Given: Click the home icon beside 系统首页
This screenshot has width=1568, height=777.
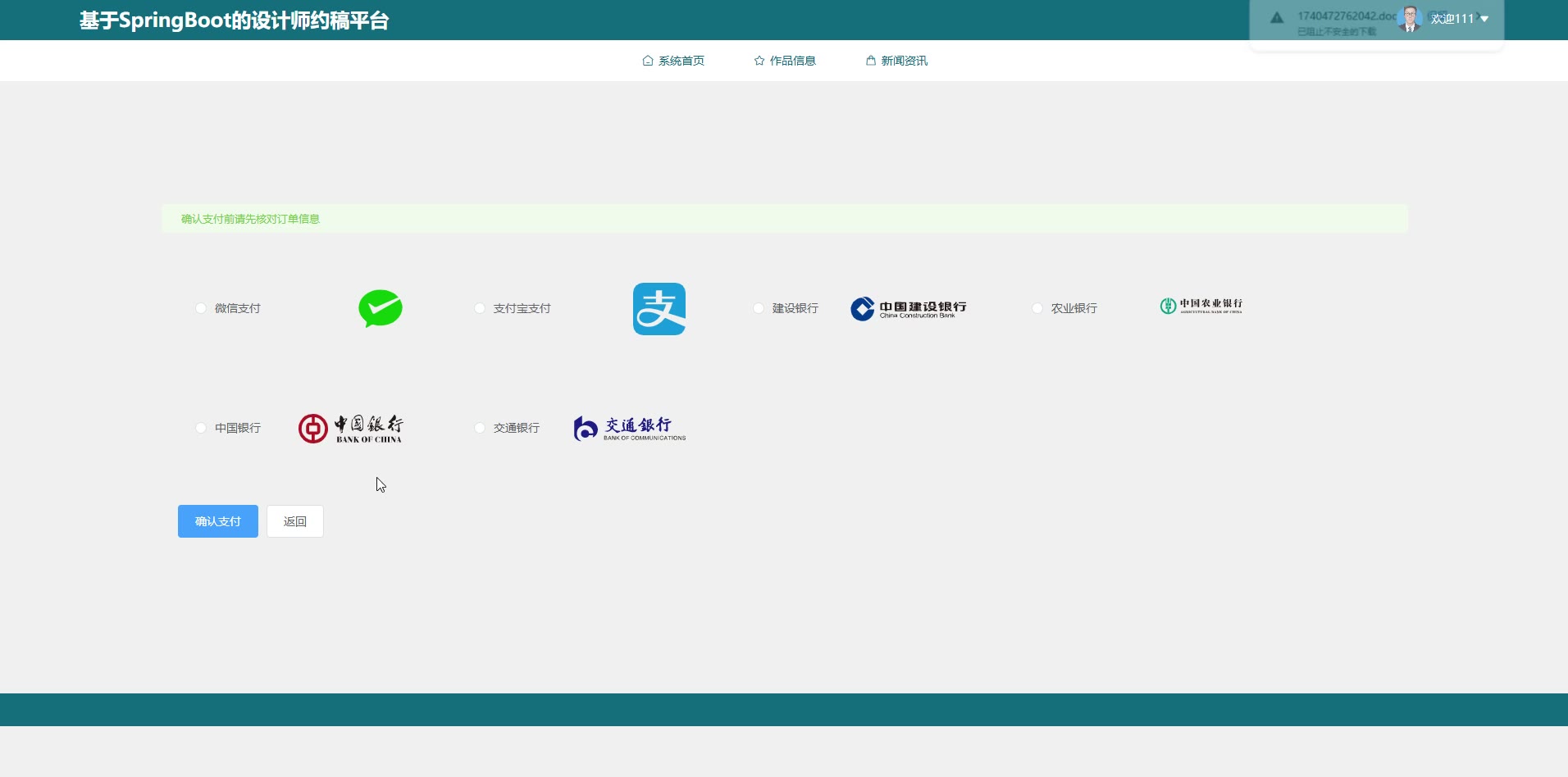Looking at the screenshot, I should 648,61.
